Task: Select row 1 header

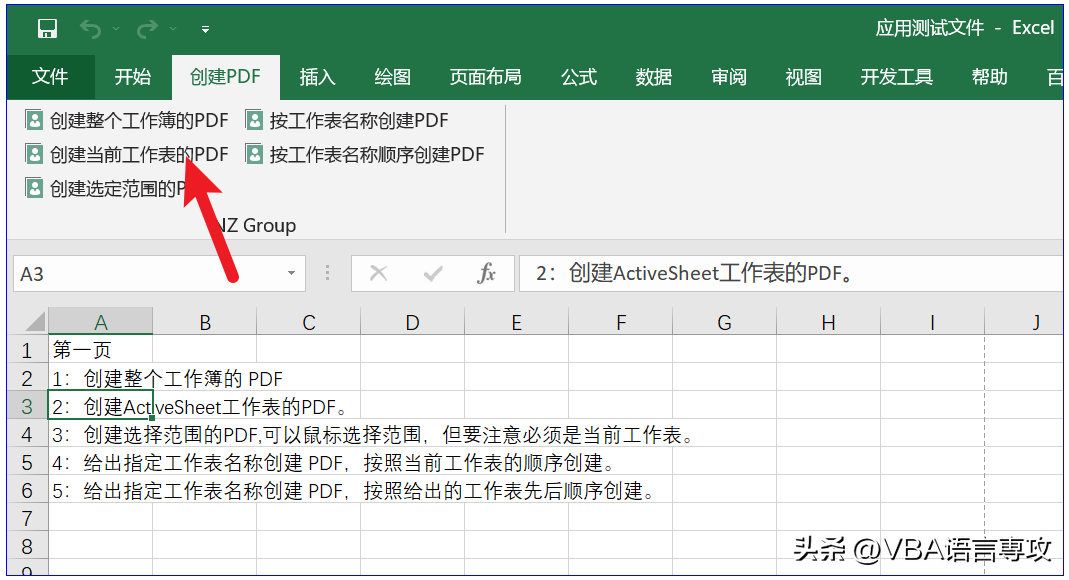Action: pos(27,350)
